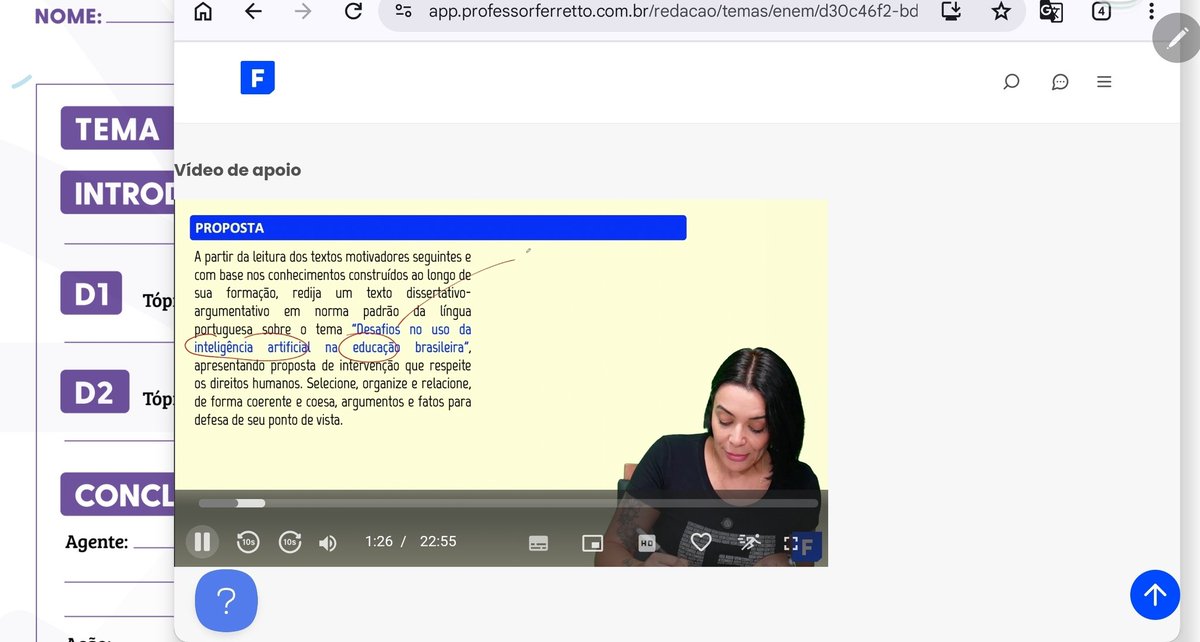Image resolution: width=1200 pixels, height=642 pixels.
Task: Toggle video subtitles
Action: pyautogui.click(x=538, y=543)
